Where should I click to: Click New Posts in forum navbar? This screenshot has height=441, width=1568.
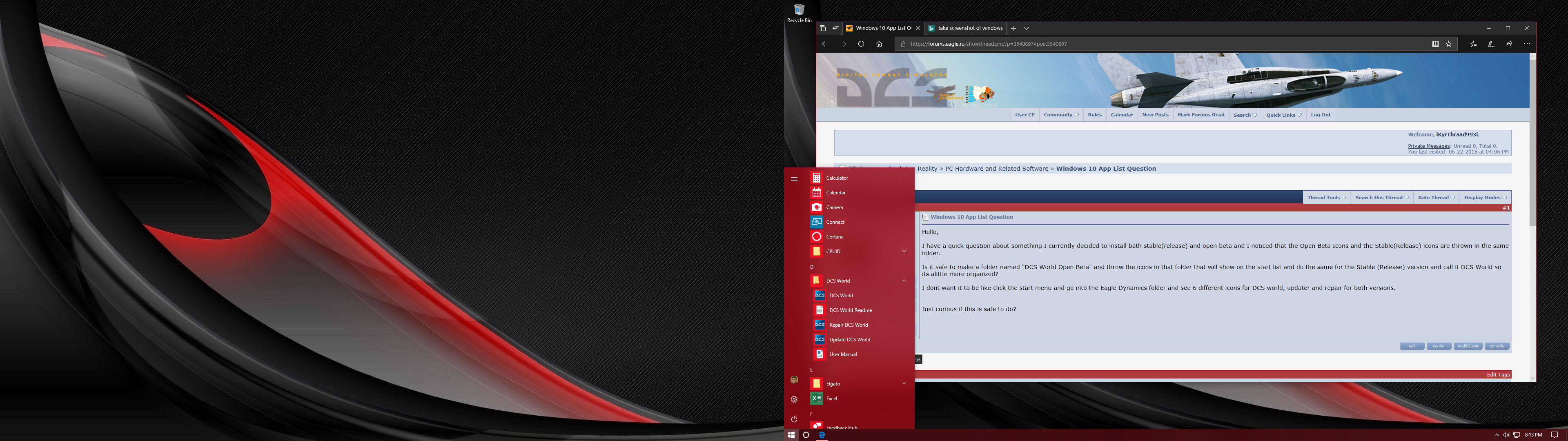click(x=1155, y=114)
